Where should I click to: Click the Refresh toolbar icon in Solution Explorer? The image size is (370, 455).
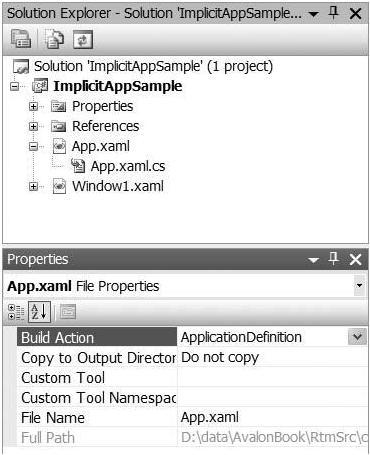[83, 39]
